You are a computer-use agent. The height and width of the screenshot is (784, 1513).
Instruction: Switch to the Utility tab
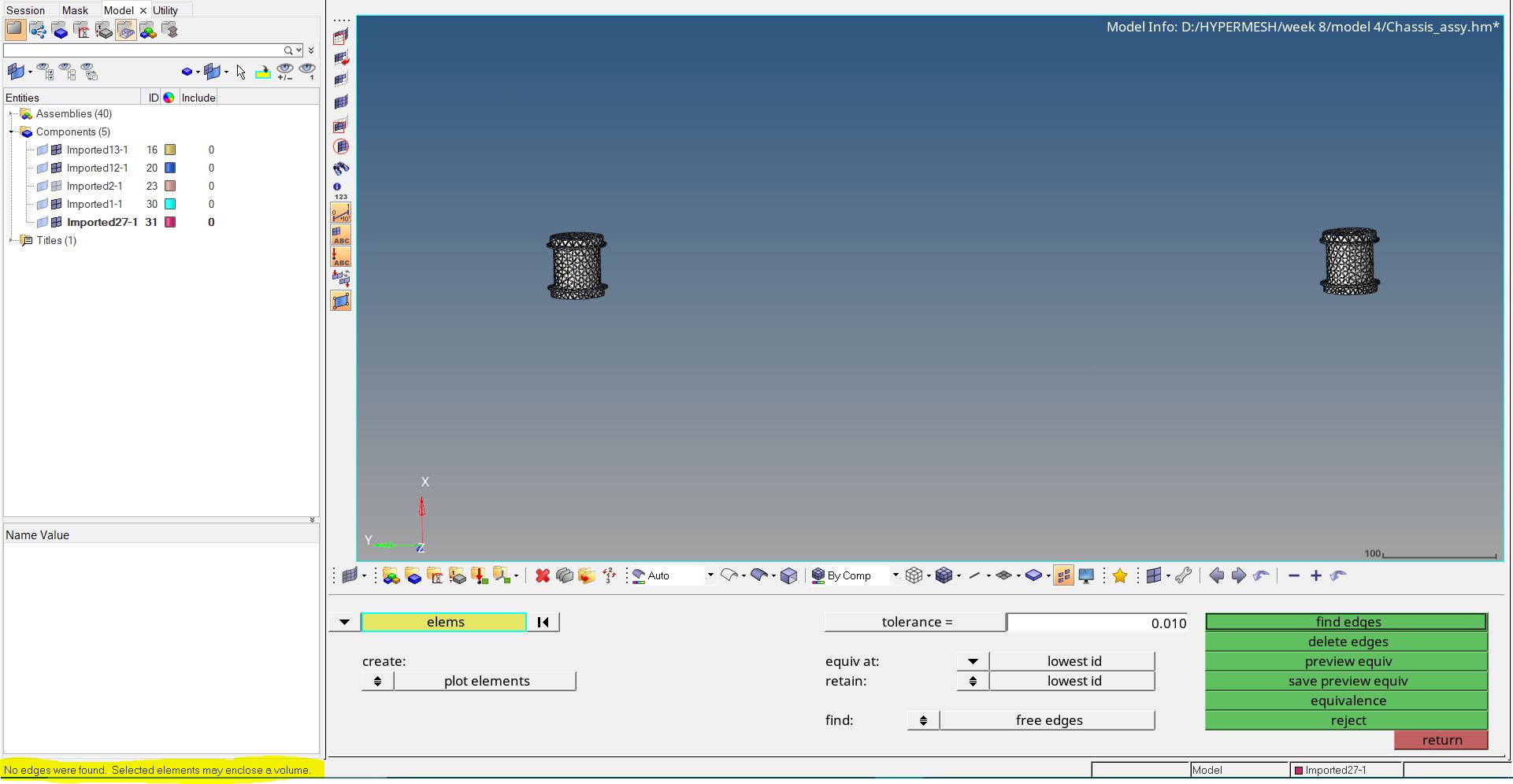pos(166,10)
